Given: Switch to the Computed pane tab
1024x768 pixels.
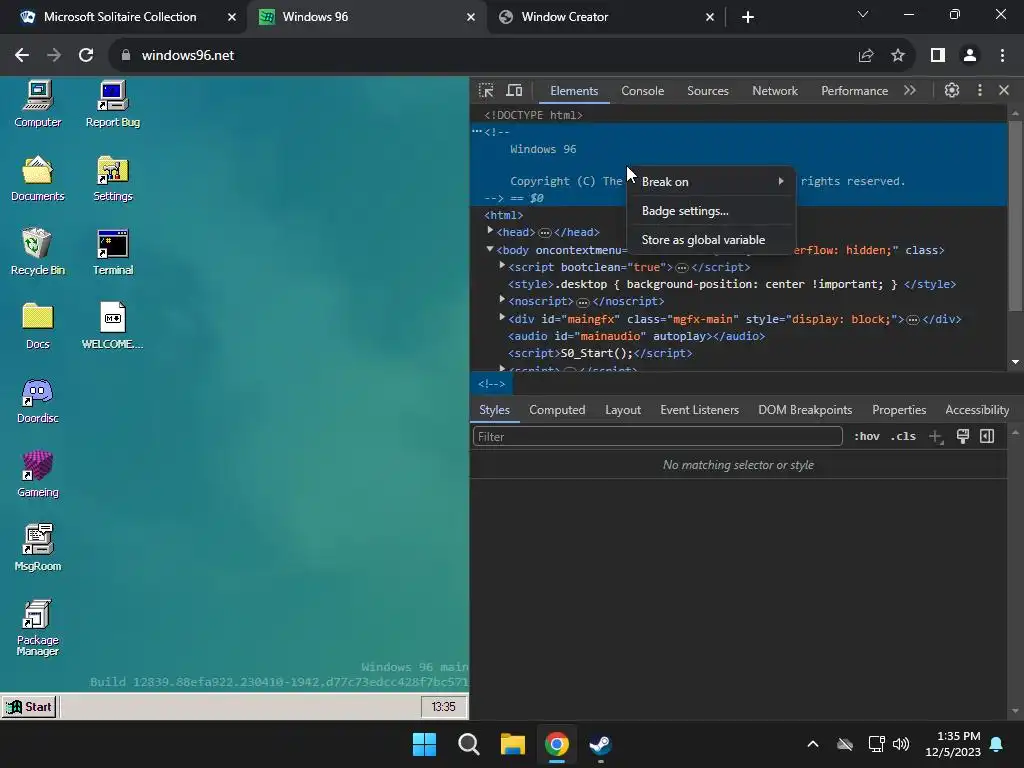Looking at the screenshot, I should pos(557,409).
